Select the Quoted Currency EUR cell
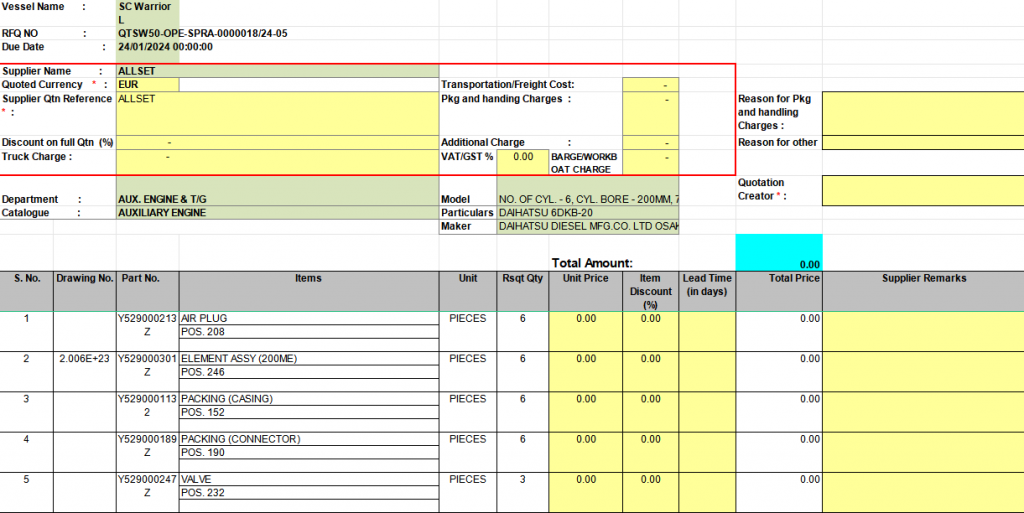 148,85
